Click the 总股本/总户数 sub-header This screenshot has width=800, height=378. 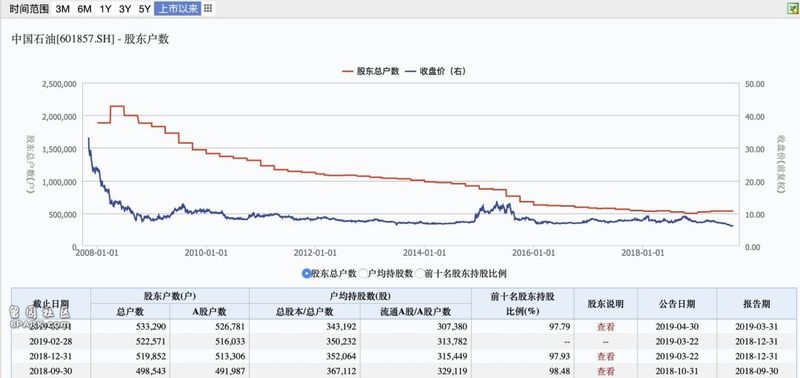[x=305, y=312]
